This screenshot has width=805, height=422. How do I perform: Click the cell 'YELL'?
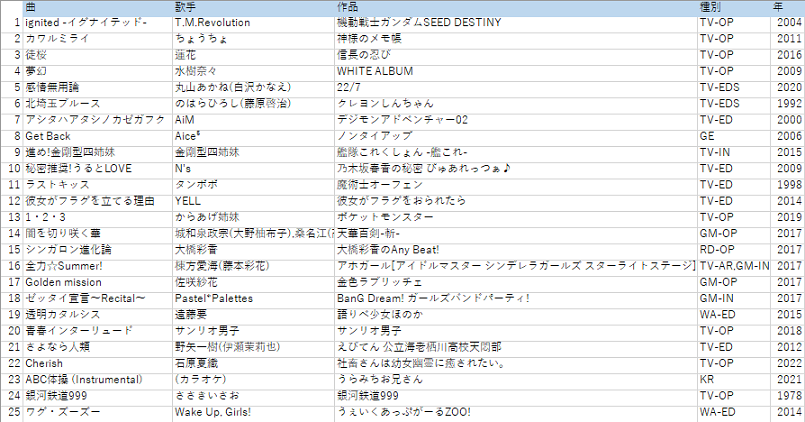[254, 201]
